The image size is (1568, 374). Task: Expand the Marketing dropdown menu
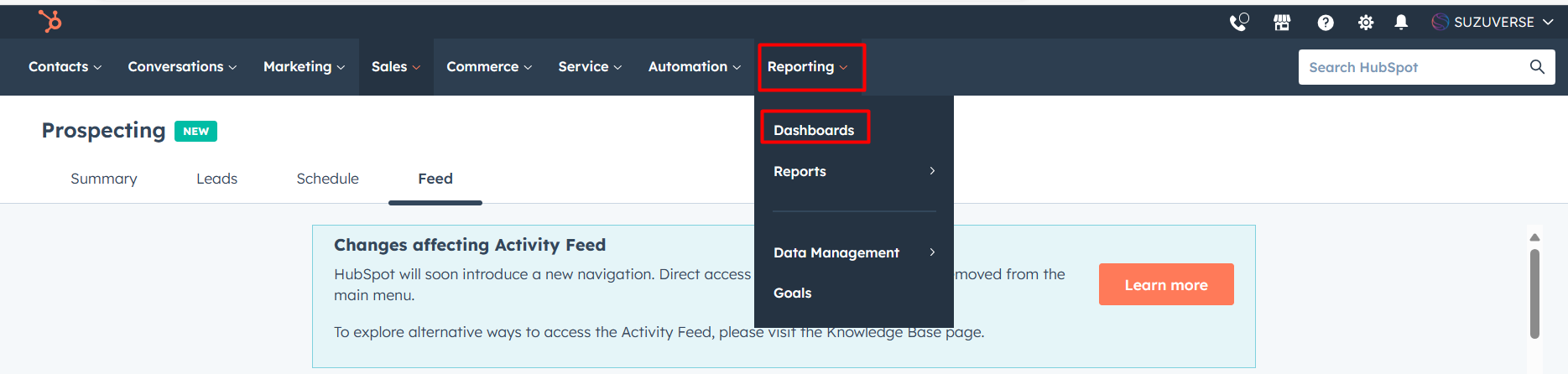304,67
